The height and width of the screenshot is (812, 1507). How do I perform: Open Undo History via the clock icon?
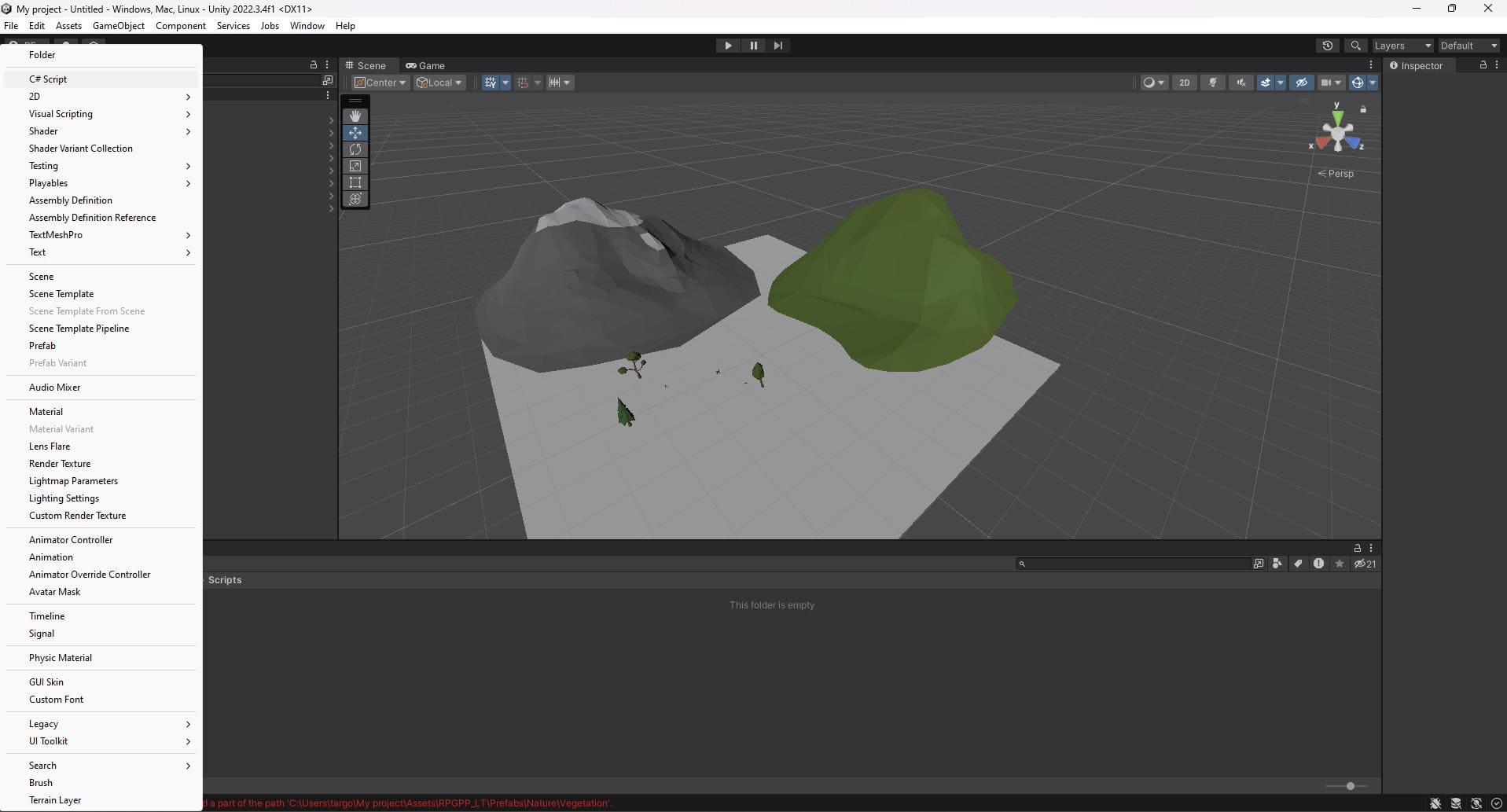pyautogui.click(x=1328, y=46)
